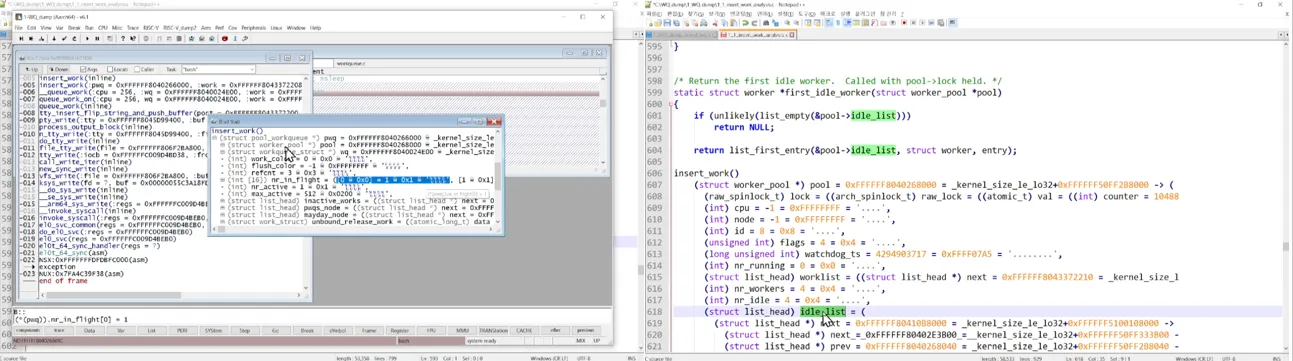Screen dimensions: 1293x361
Task: Expand the unbound_release_work work_struct node
Action: (223, 221)
